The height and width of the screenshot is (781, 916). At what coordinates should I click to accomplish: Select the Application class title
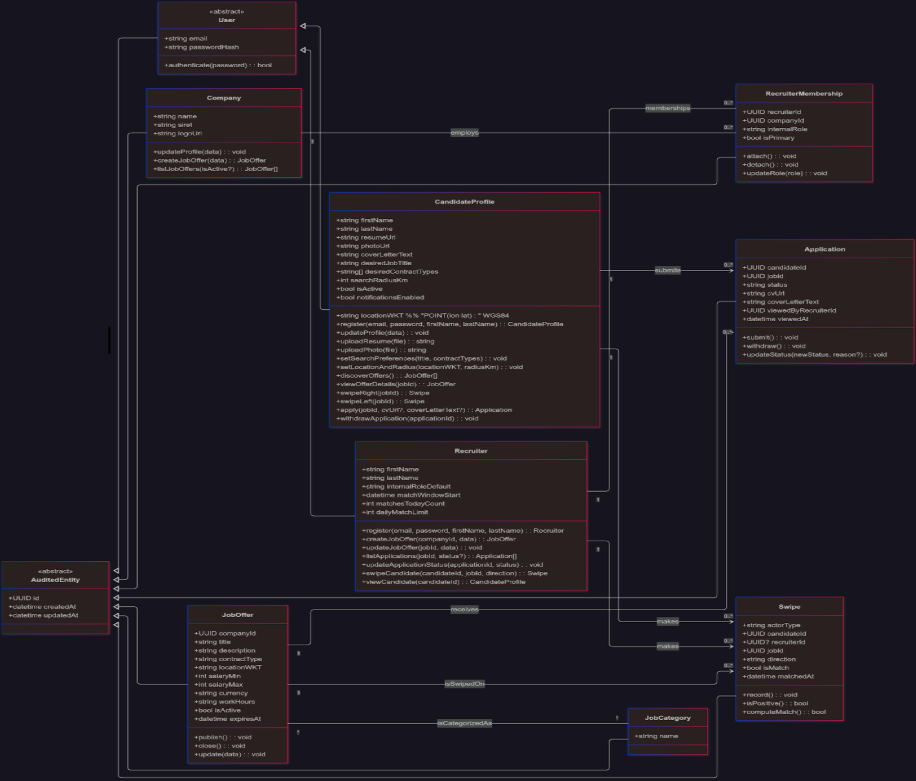824,249
